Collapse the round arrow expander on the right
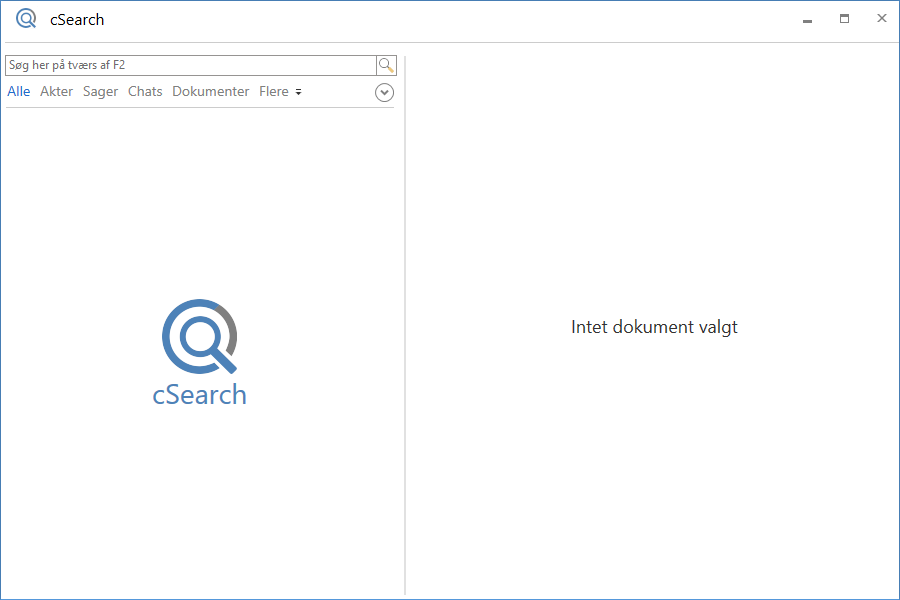Image resolution: width=900 pixels, height=600 pixels. click(384, 92)
